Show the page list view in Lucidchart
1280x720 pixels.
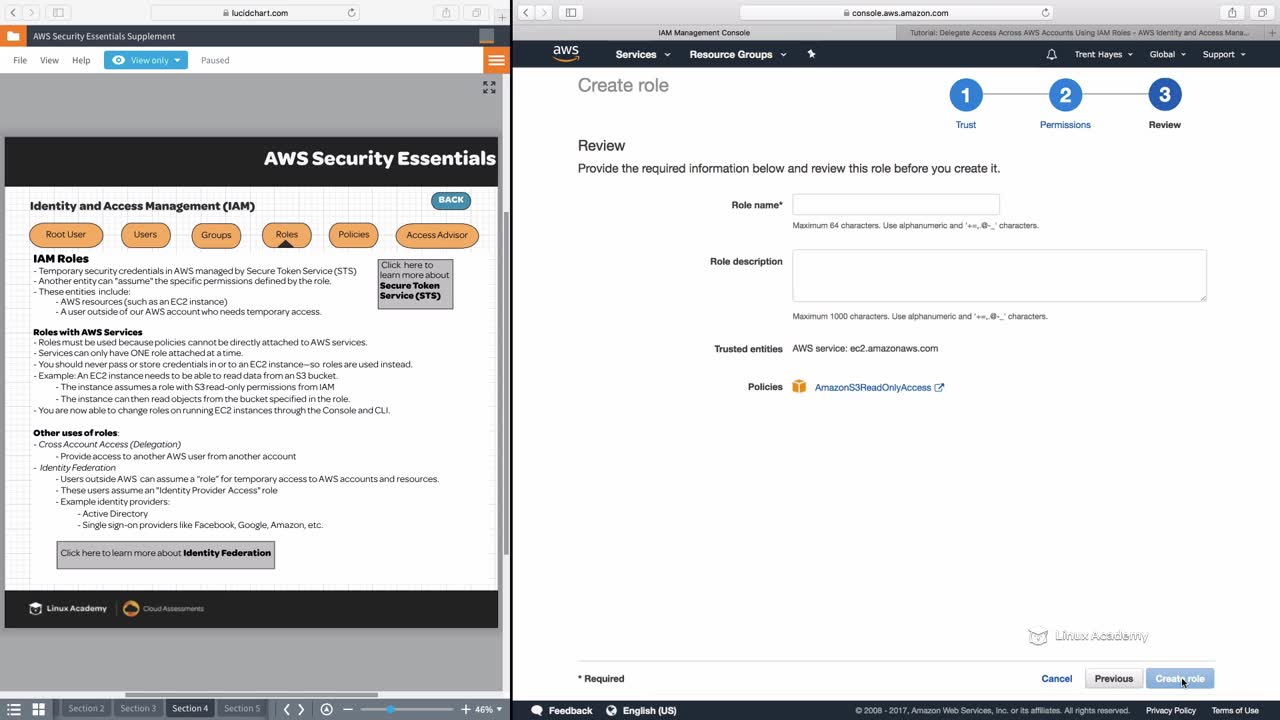click(x=14, y=709)
